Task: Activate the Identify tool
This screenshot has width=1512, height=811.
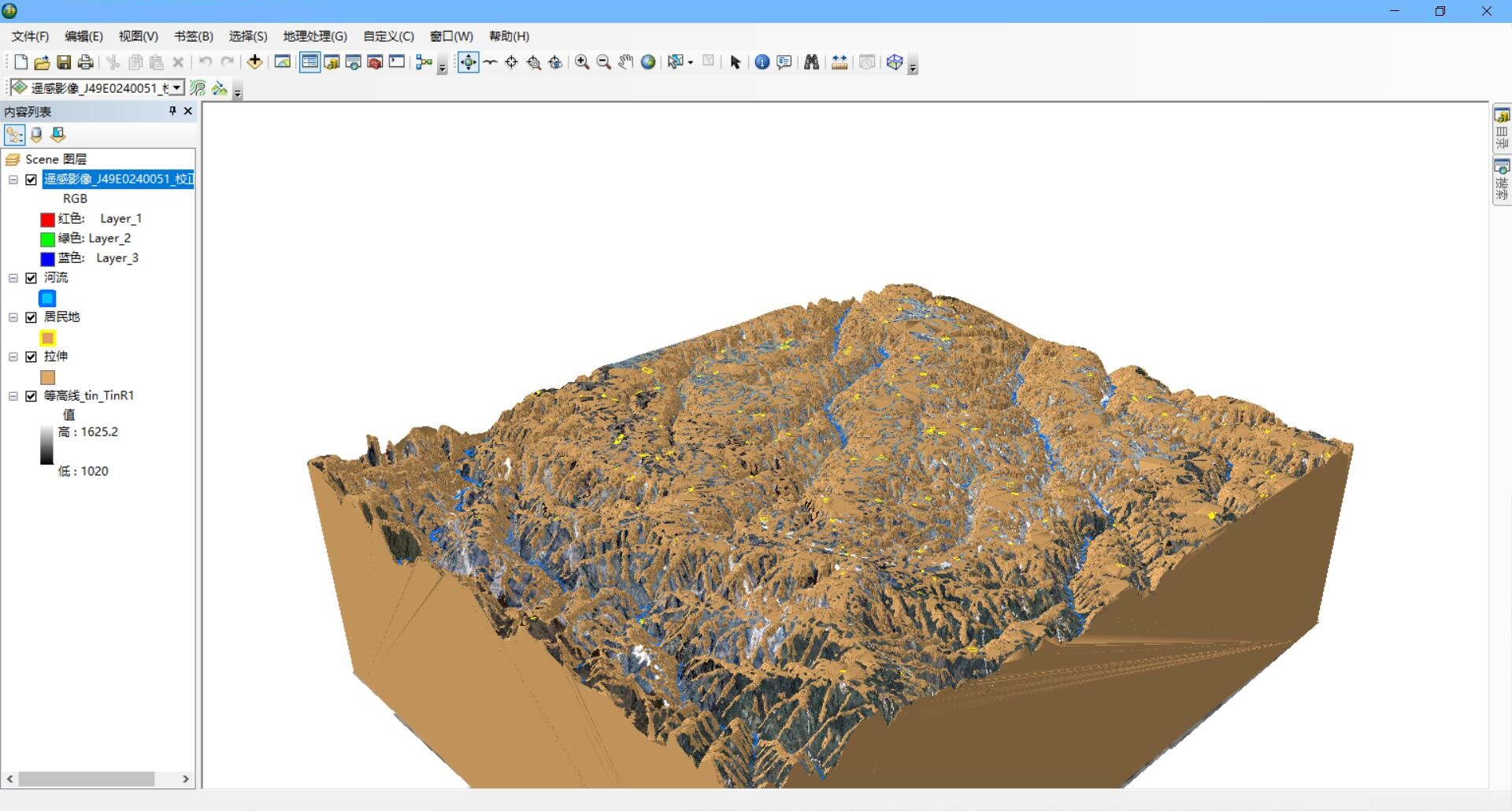Action: [761, 62]
